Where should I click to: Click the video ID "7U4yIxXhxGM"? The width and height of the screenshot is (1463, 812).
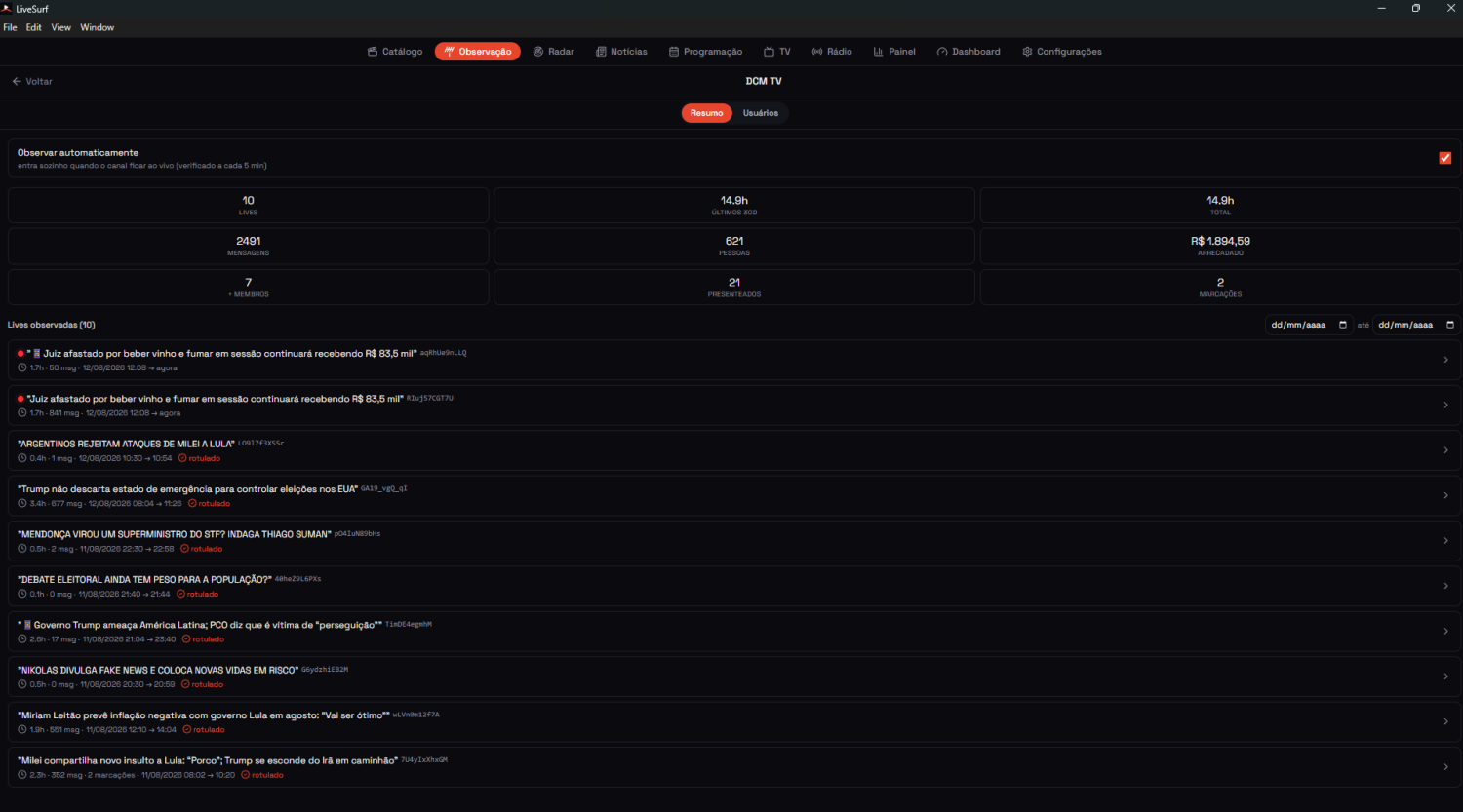[x=424, y=759]
